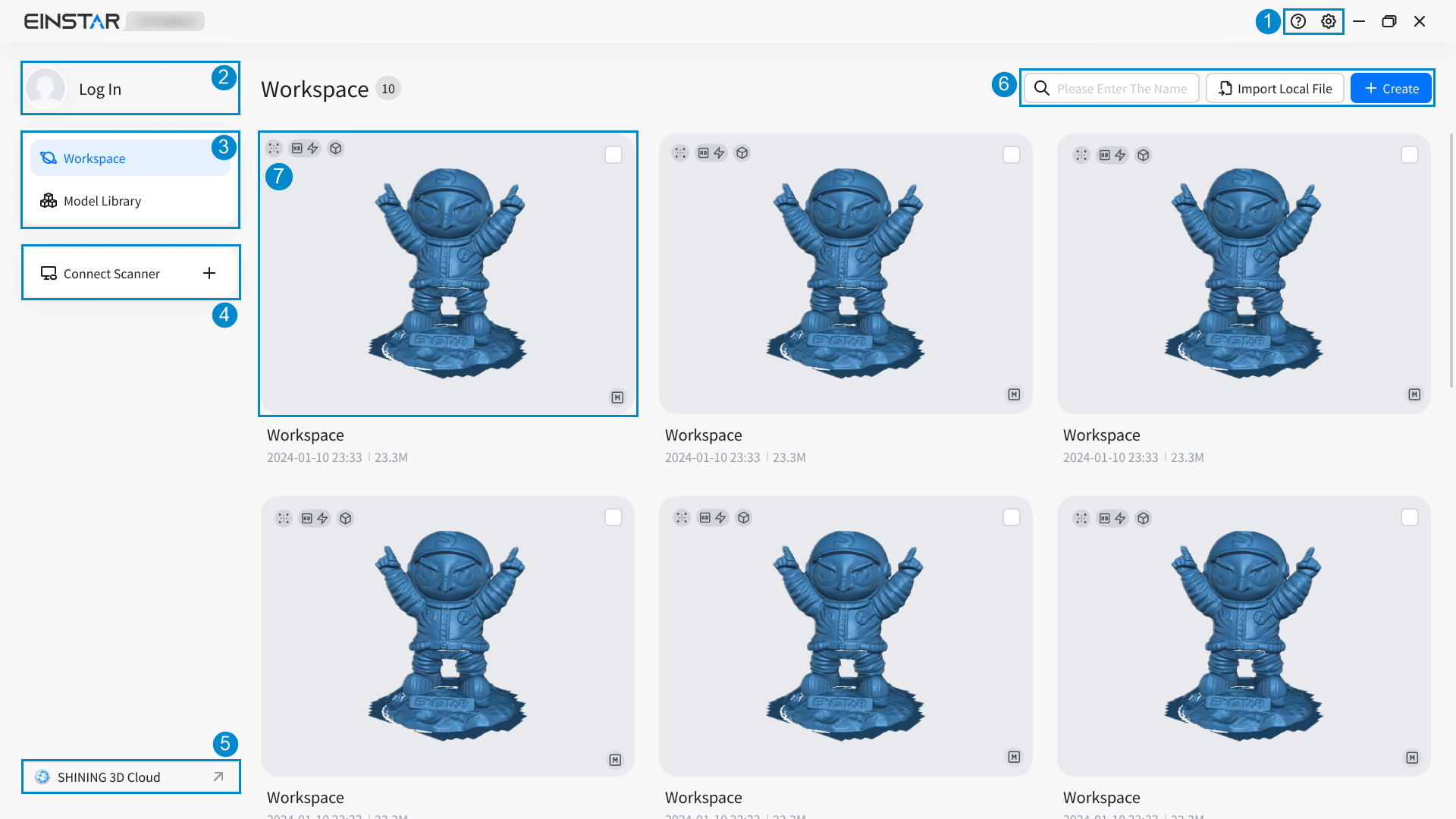
Task: Open settings gear in title bar
Action: pyautogui.click(x=1328, y=21)
